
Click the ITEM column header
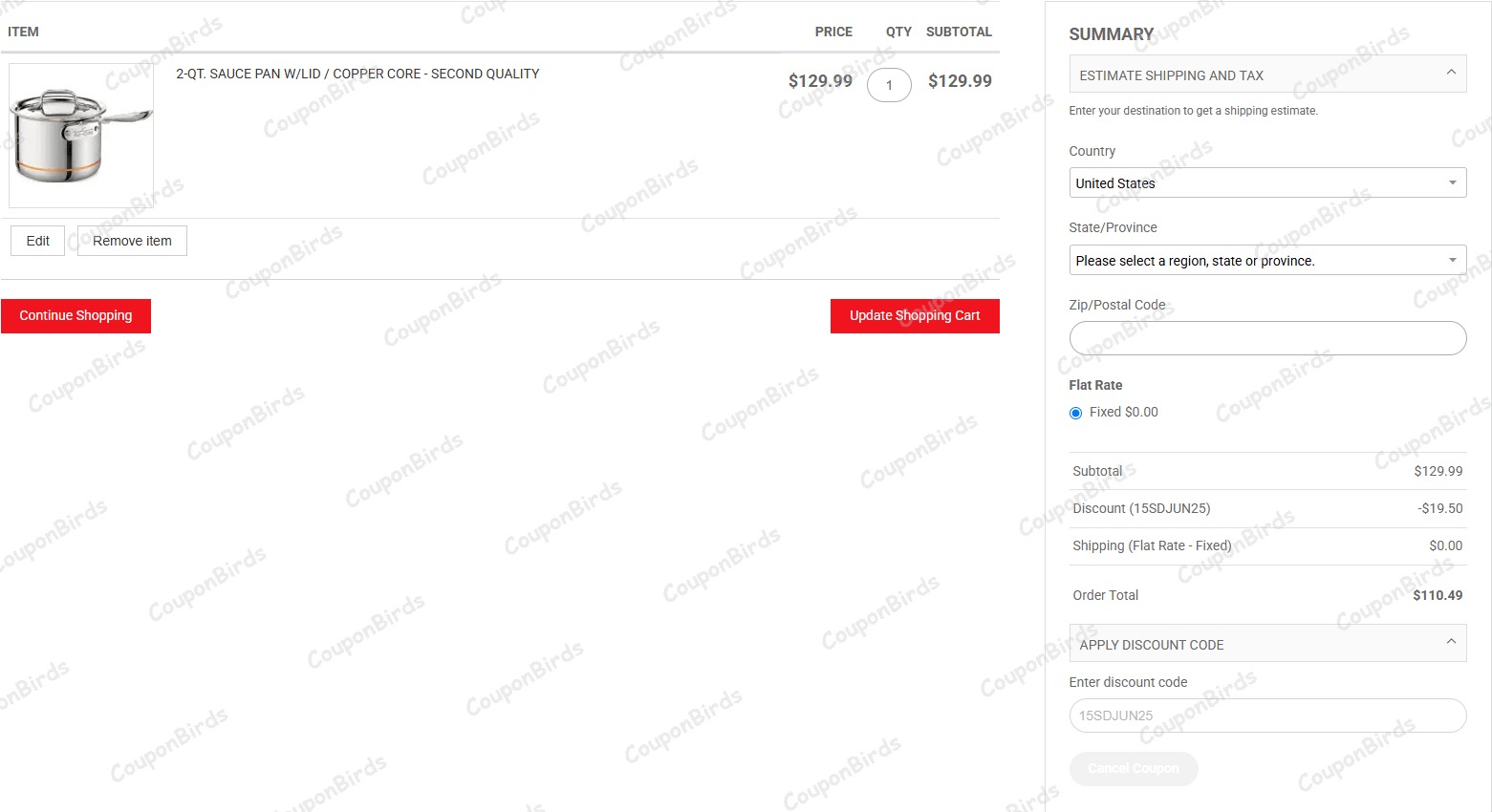(x=23, y=32)
